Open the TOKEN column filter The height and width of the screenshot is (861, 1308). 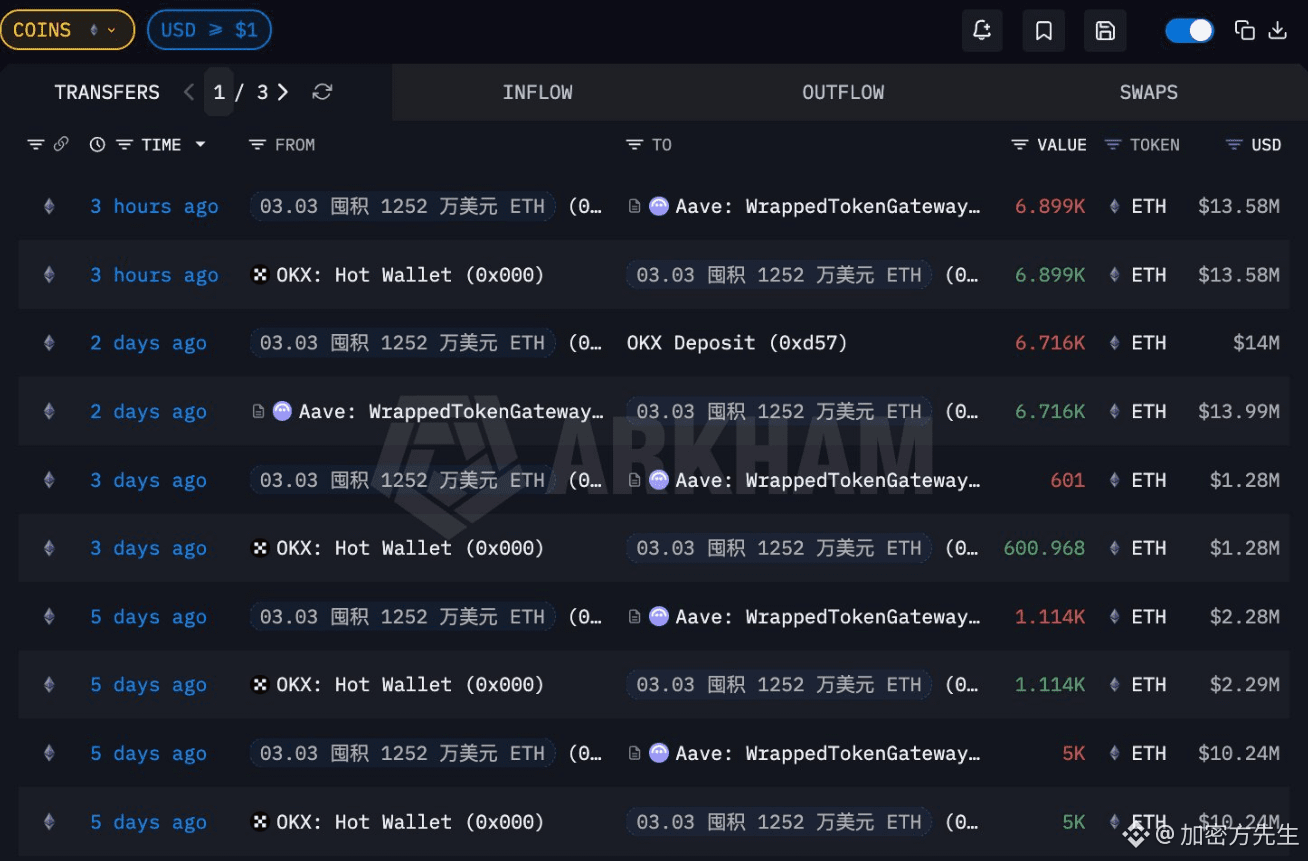(x=1113, y=145)
